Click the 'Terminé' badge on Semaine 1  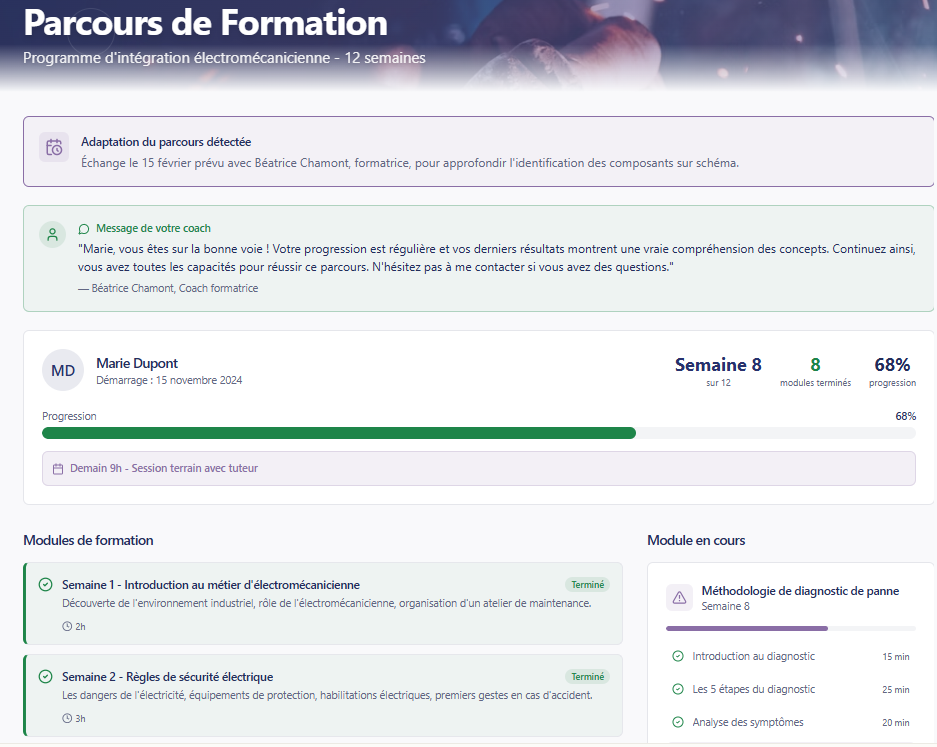587,583
